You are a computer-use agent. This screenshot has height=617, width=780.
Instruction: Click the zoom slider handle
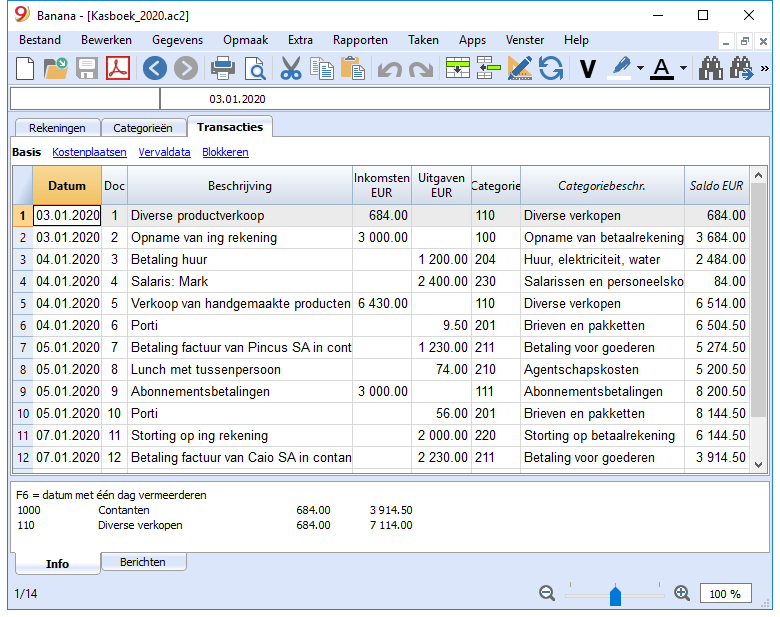point(615,596)
